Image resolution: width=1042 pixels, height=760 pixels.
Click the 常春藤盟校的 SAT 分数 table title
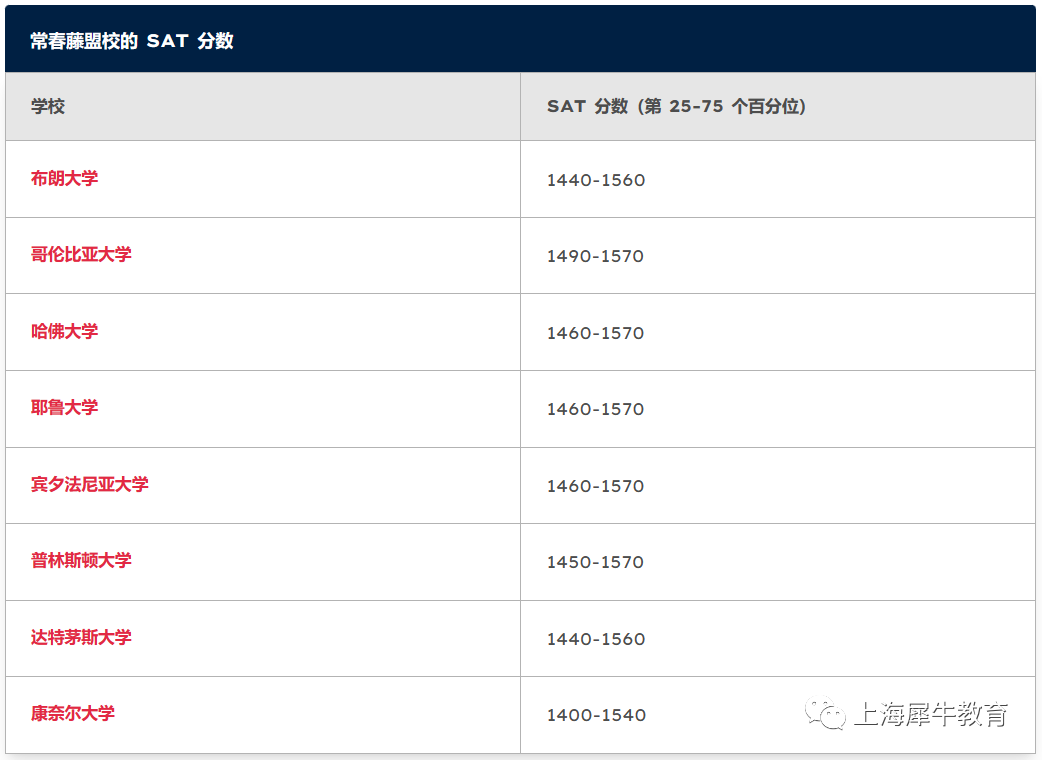[x=132, y=41]
